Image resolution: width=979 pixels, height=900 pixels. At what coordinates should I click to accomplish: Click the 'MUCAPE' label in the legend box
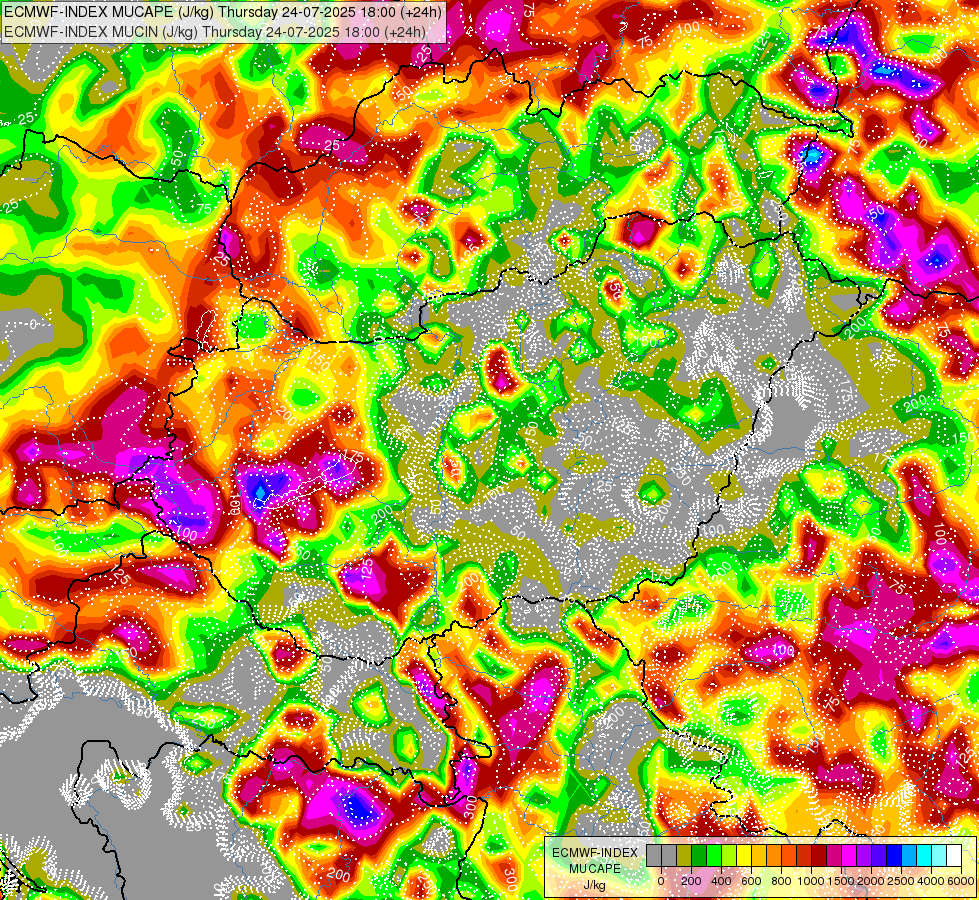[x=595, y=869]
